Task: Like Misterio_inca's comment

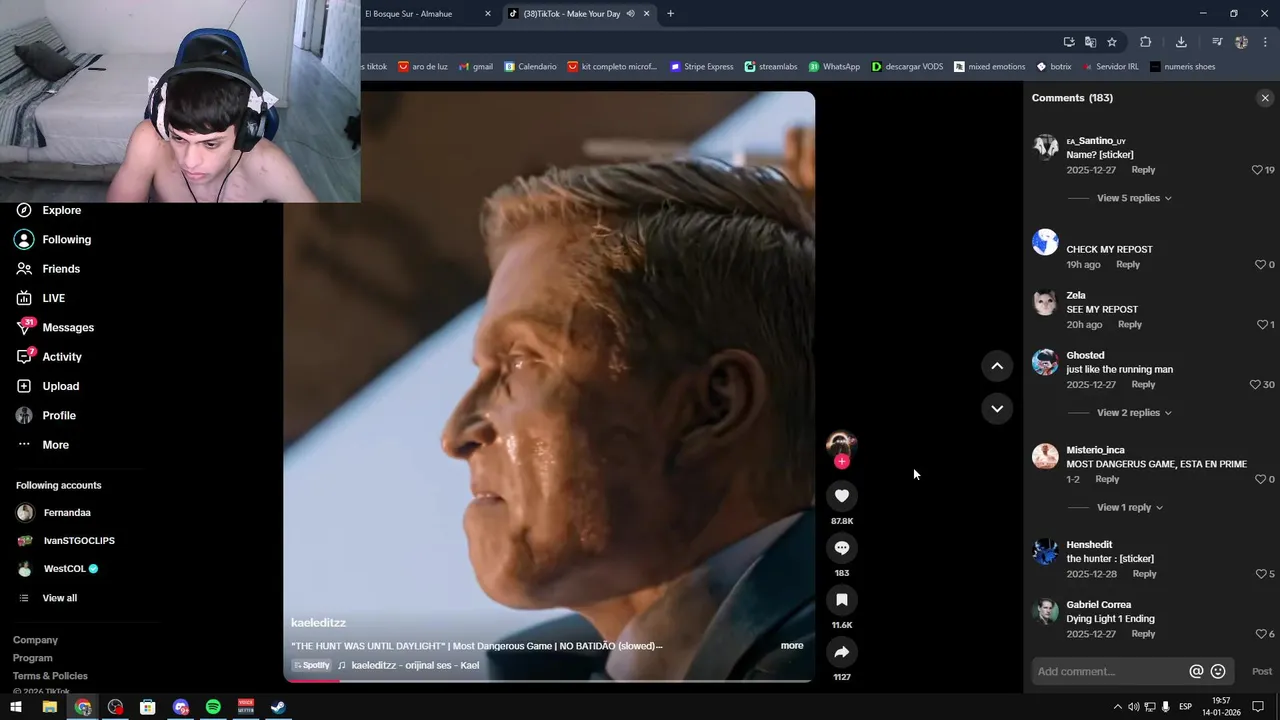Action: click(1260, 480)
